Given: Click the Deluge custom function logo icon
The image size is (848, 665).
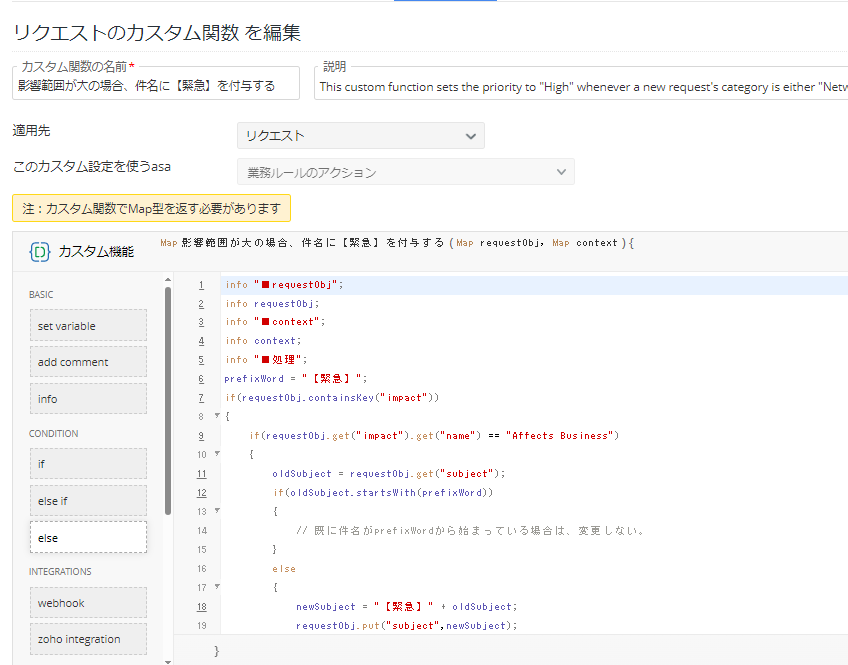Looking at the screenshot, I should click(x=40, y=251).
